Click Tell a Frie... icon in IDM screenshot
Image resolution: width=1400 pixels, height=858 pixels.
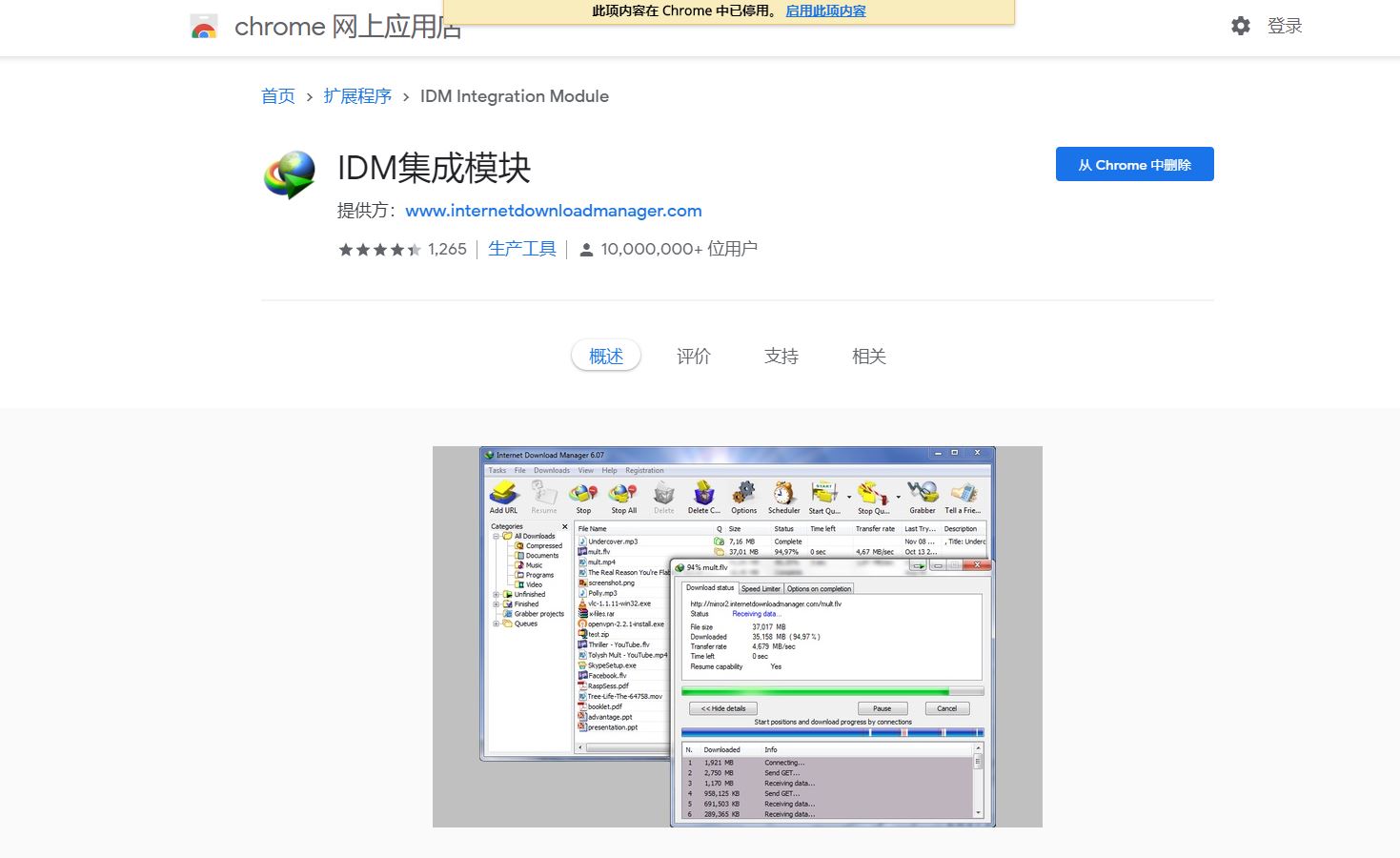pyautogui.click(x=964, y=493)
